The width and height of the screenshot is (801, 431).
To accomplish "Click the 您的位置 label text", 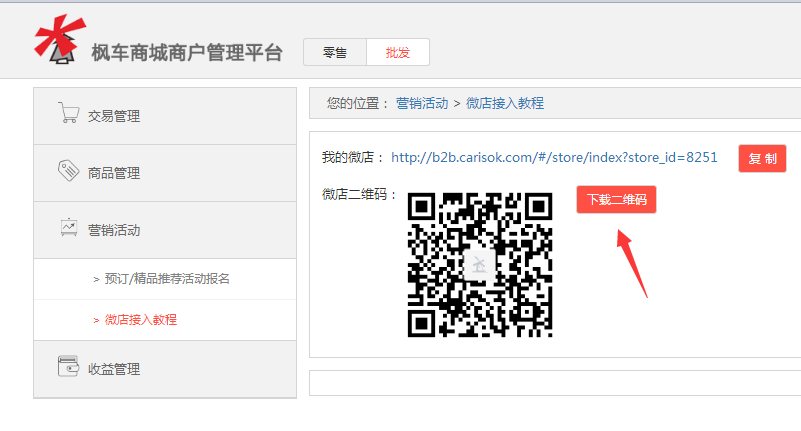I will coord(358,103).
